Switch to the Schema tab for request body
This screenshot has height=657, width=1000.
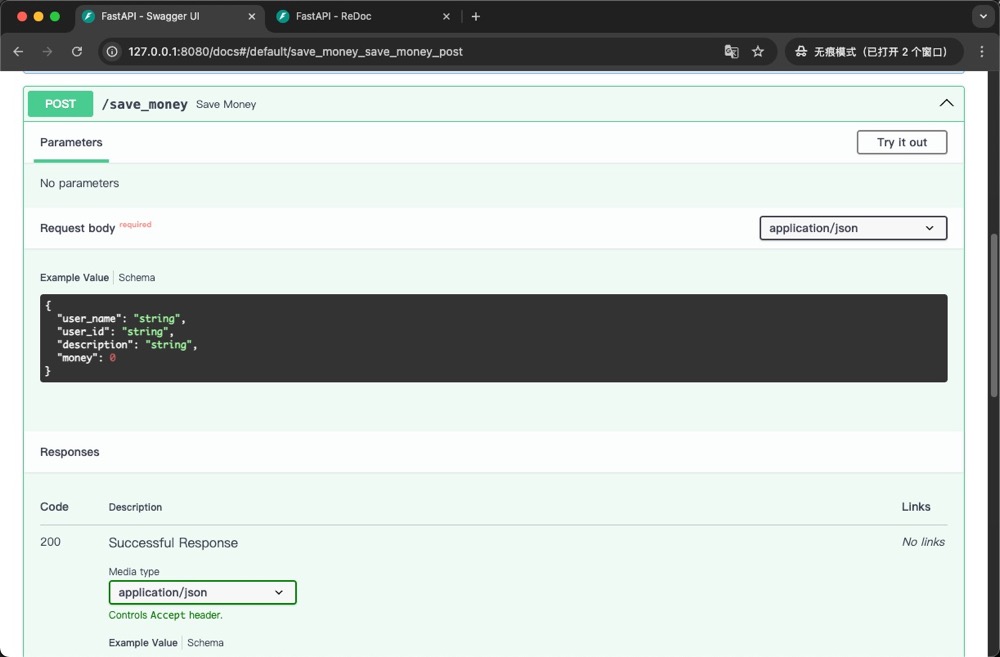[137, 277]
